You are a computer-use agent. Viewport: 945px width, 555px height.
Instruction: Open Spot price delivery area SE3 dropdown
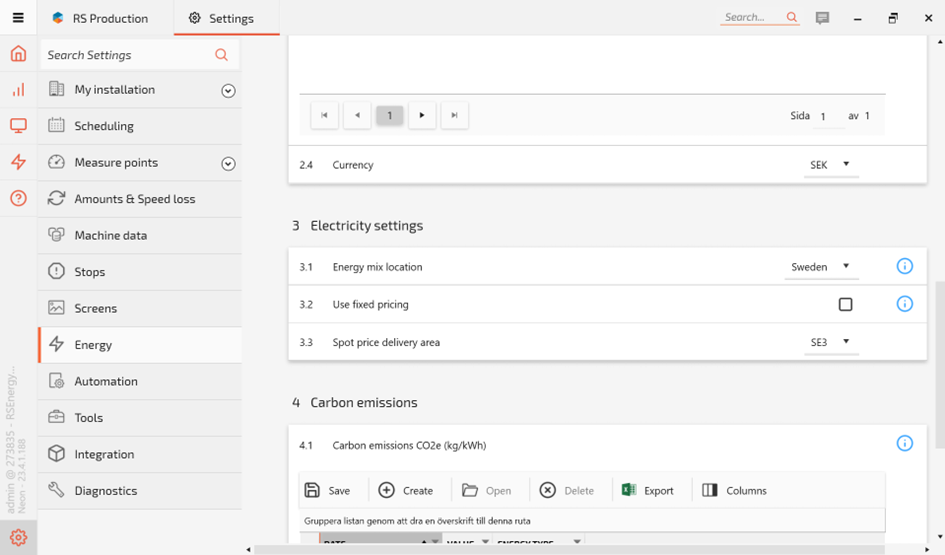tap(830, 342)
